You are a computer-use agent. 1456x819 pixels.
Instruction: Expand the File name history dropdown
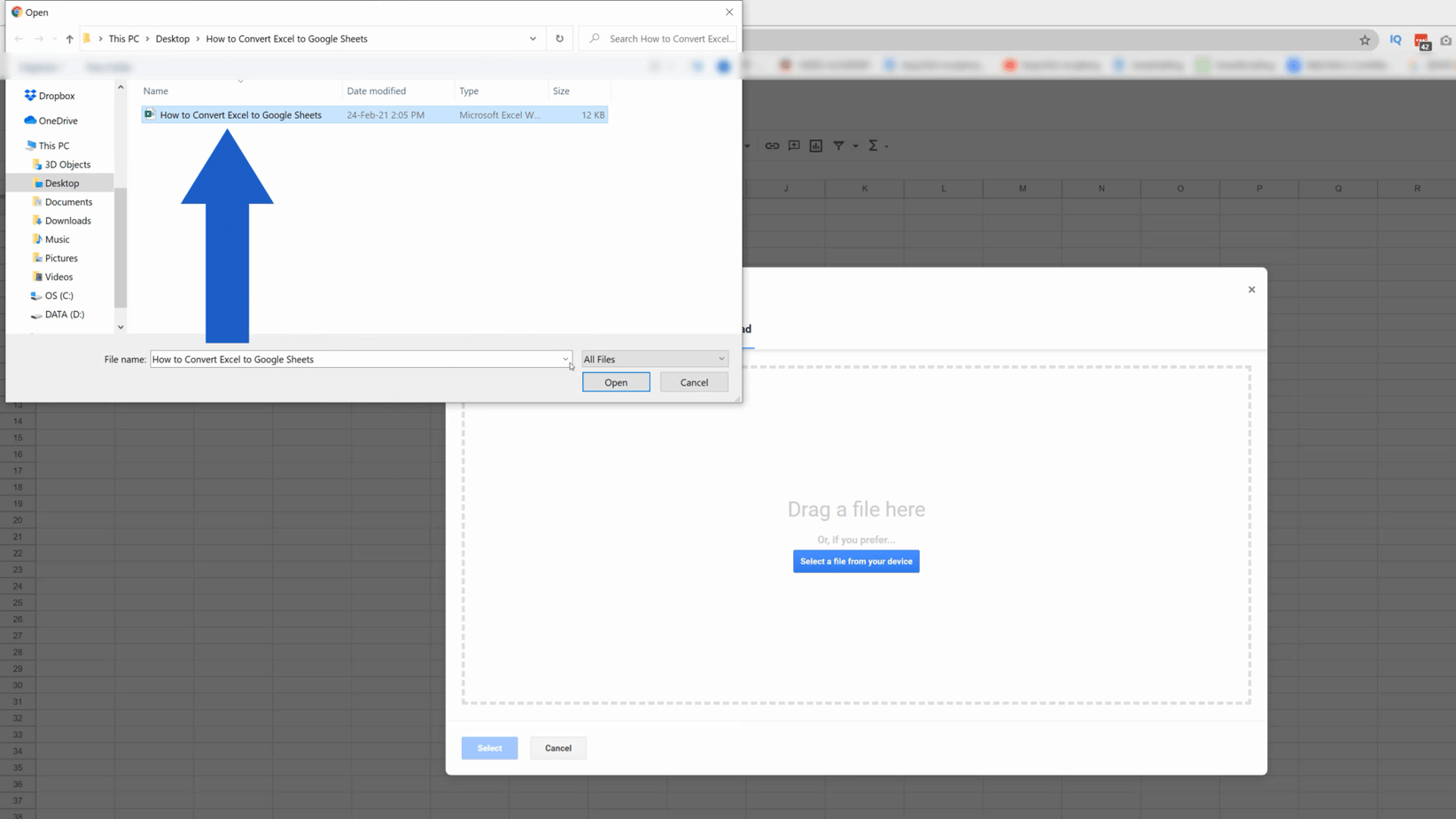click(565, 358)
